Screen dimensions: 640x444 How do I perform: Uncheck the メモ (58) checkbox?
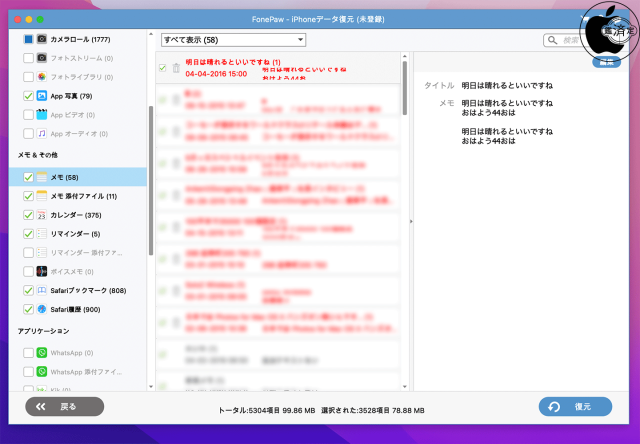(28, 177)
